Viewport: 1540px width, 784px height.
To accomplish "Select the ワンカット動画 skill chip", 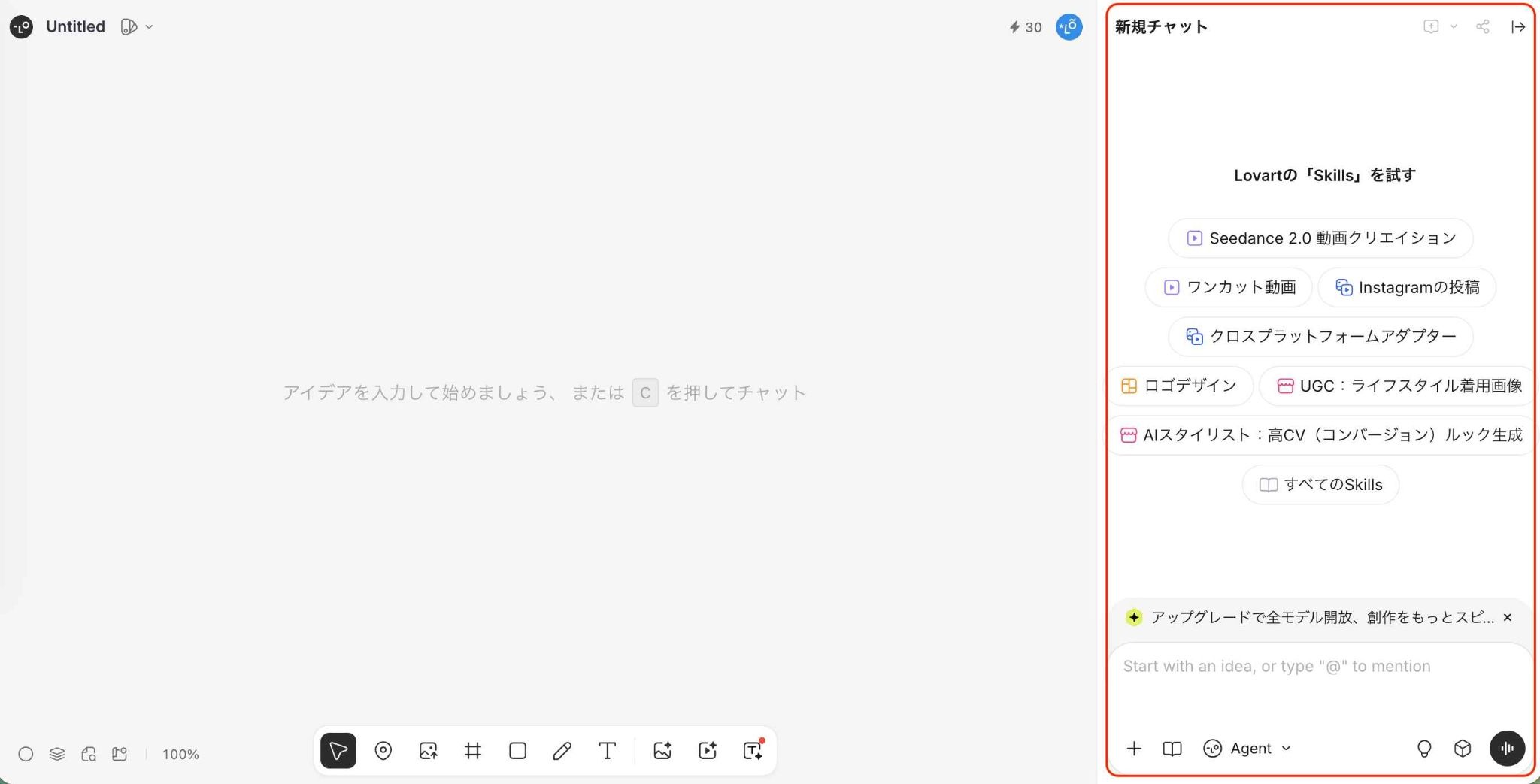I will click(1229, 287).
